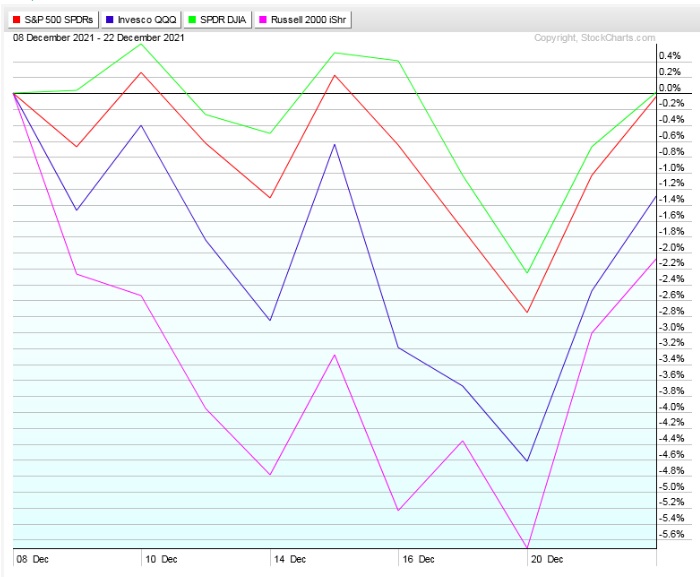700x577 pixels.
Task: Click the blue Invesco QQQ color swatch
Action: click(109, 20)
